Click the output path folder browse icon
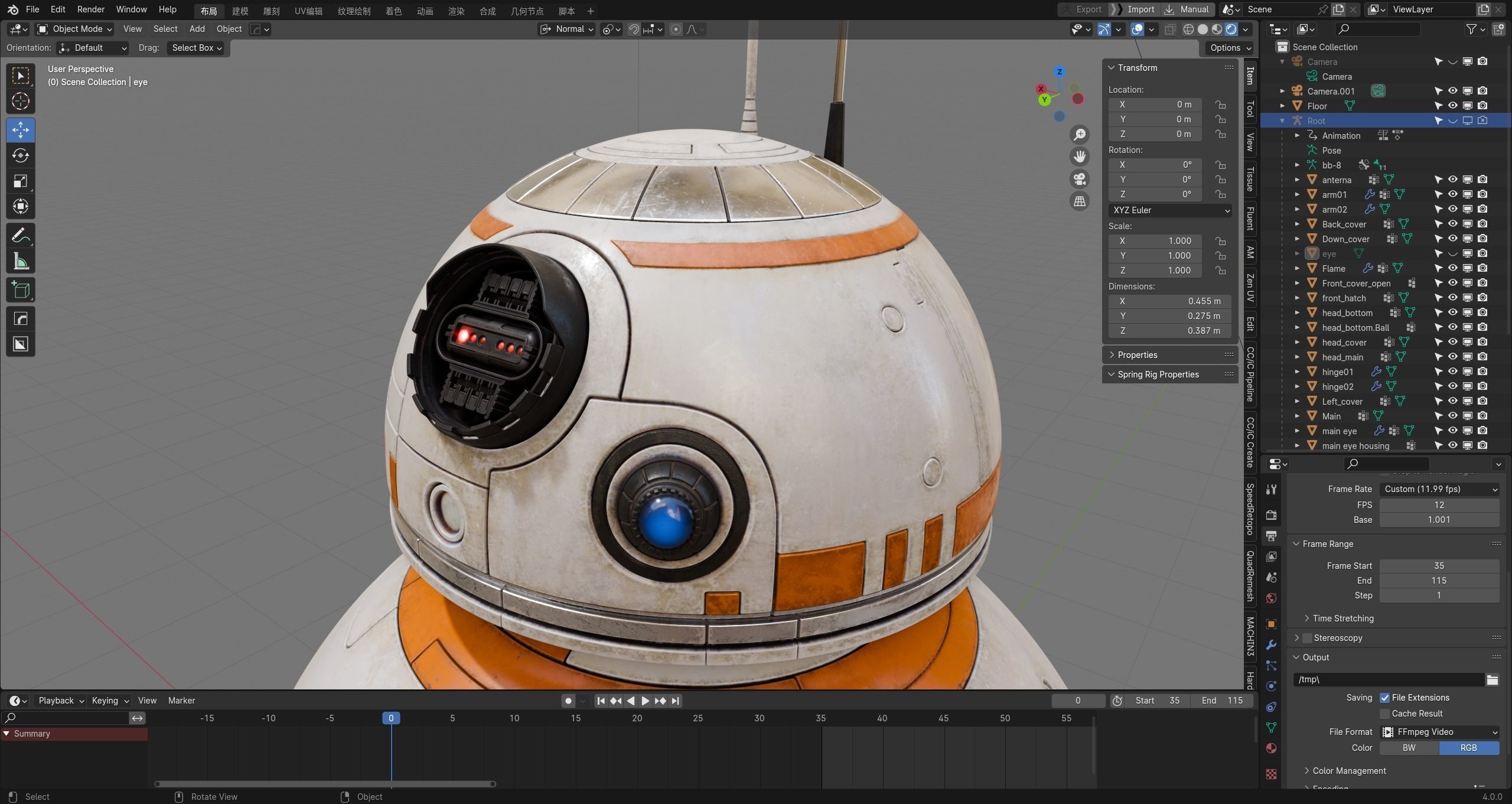1512x804 pixels. (1493, 679)
